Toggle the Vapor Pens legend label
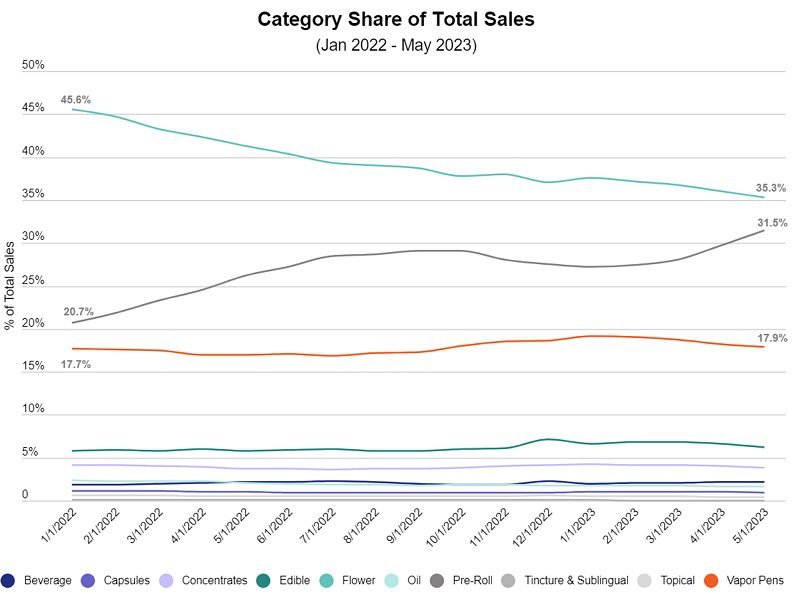Image resolution: width=800 pixels, height=594 pixels. pyautogui.click(x=756, y=580)
